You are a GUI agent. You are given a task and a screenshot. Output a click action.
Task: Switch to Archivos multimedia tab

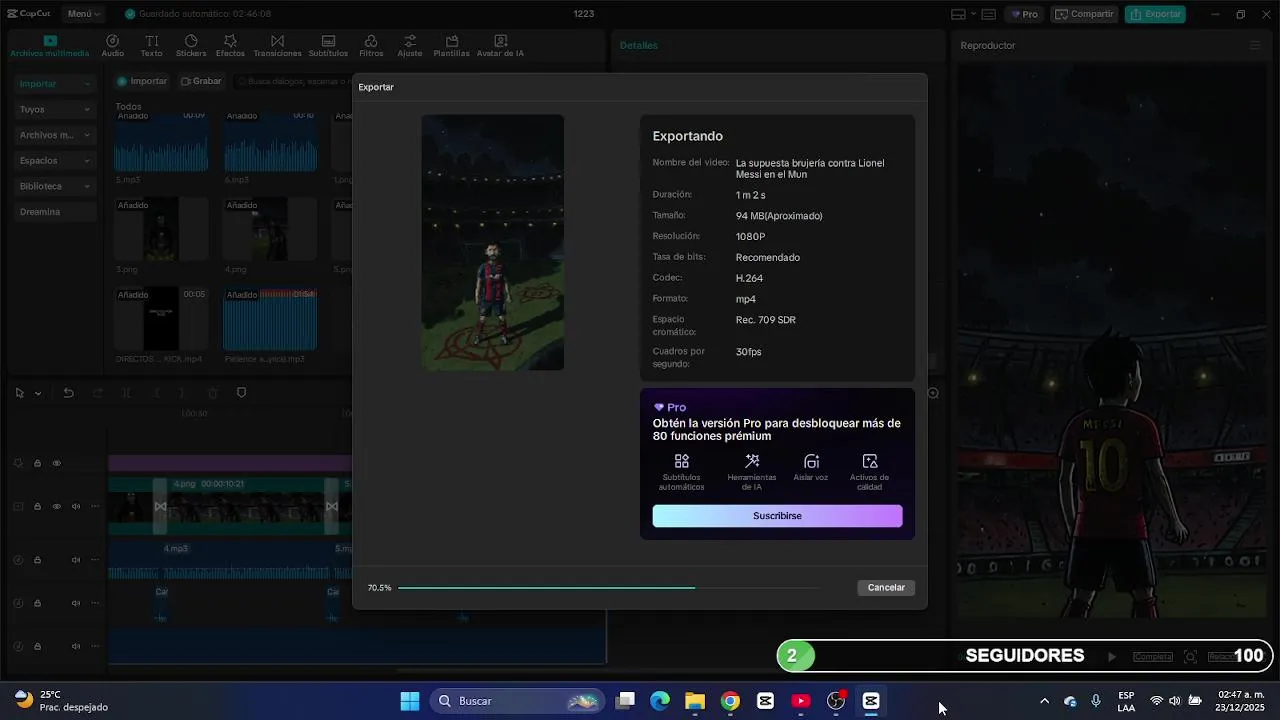[50, 46]
